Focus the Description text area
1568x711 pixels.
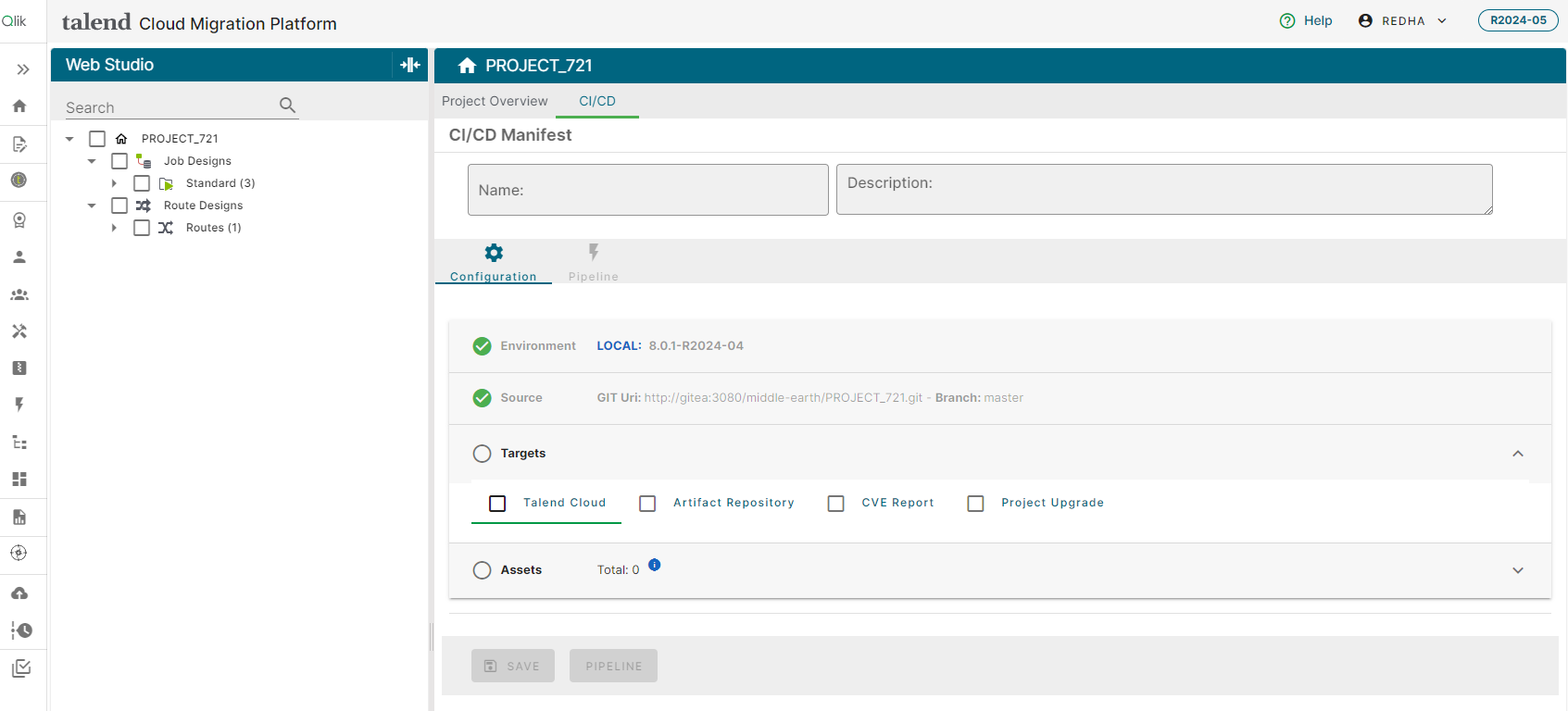pos(1164,190)
